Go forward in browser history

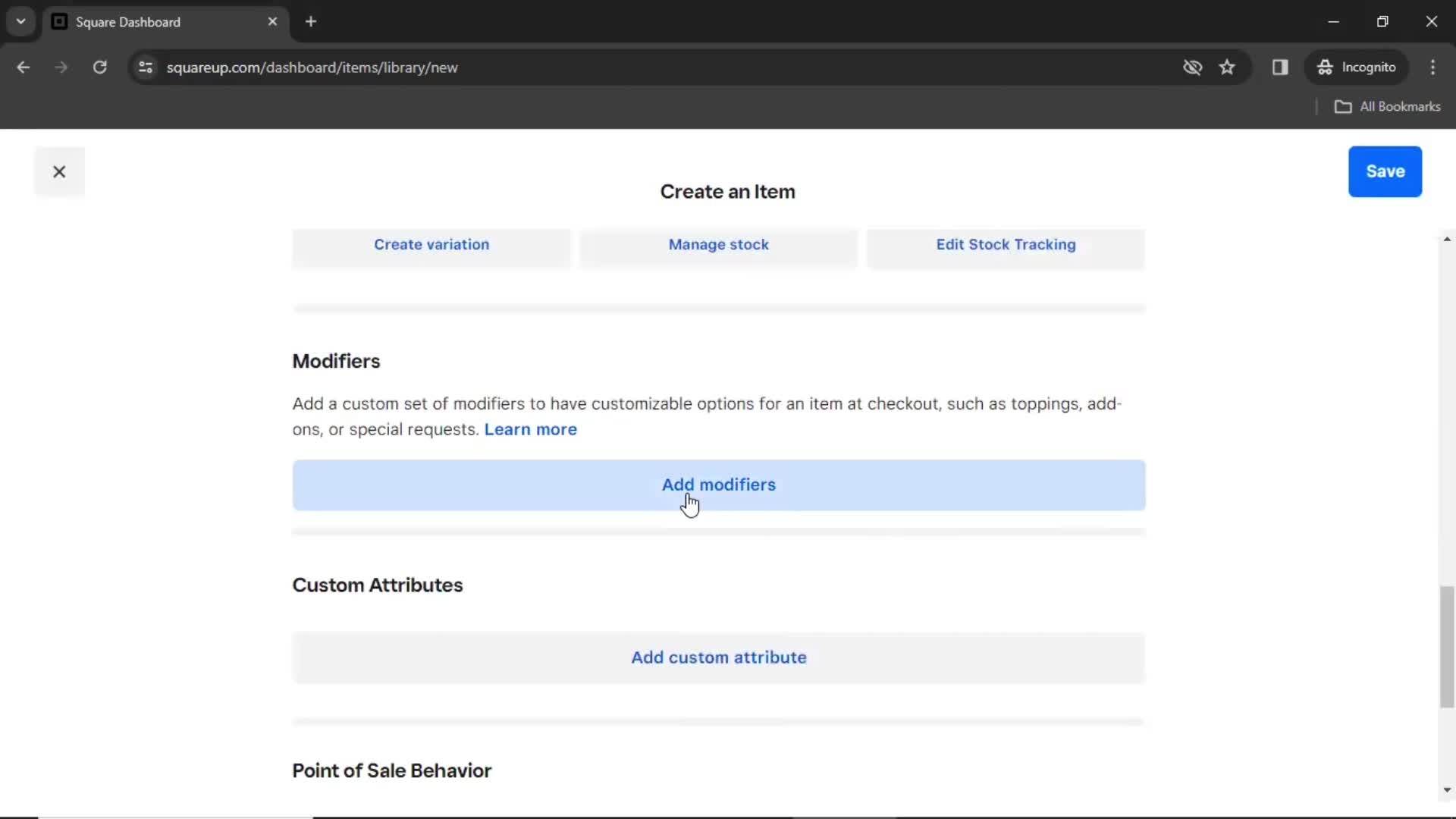61,67
